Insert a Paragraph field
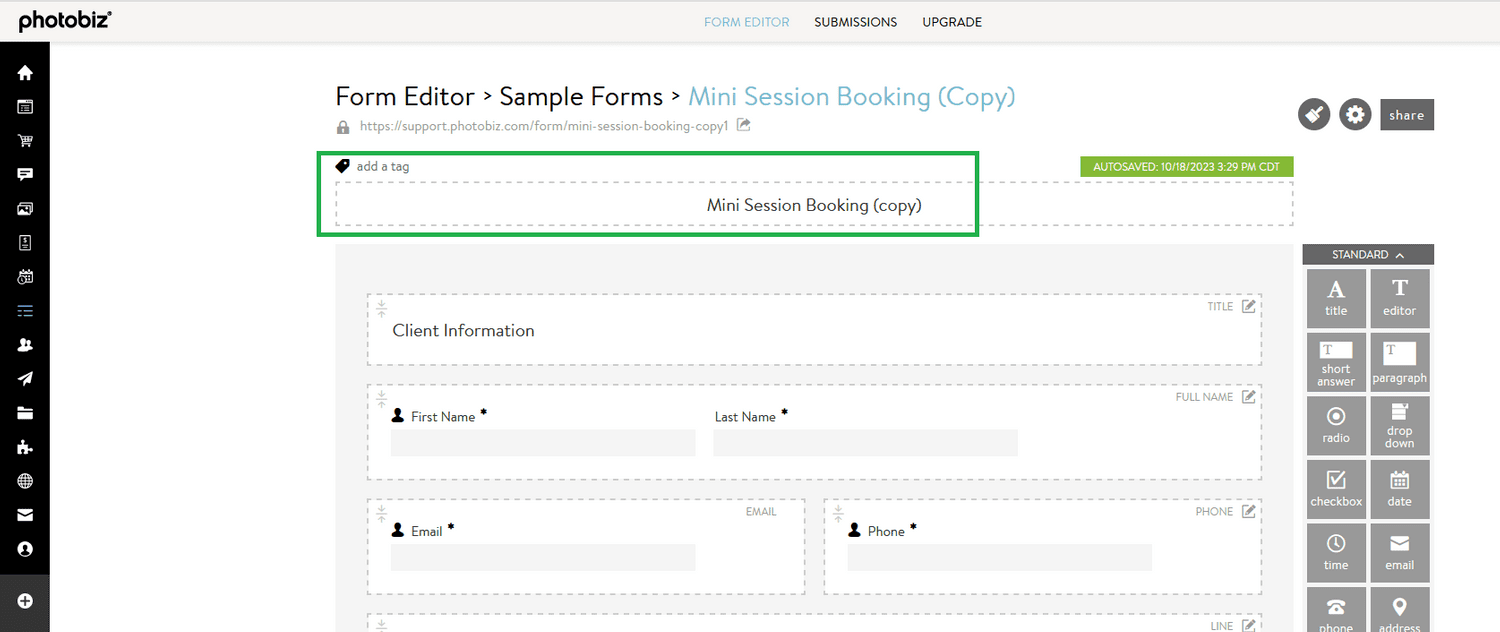Image resolution: width=1500 pixels, height=632 pixels. (x=1399, y=361)
